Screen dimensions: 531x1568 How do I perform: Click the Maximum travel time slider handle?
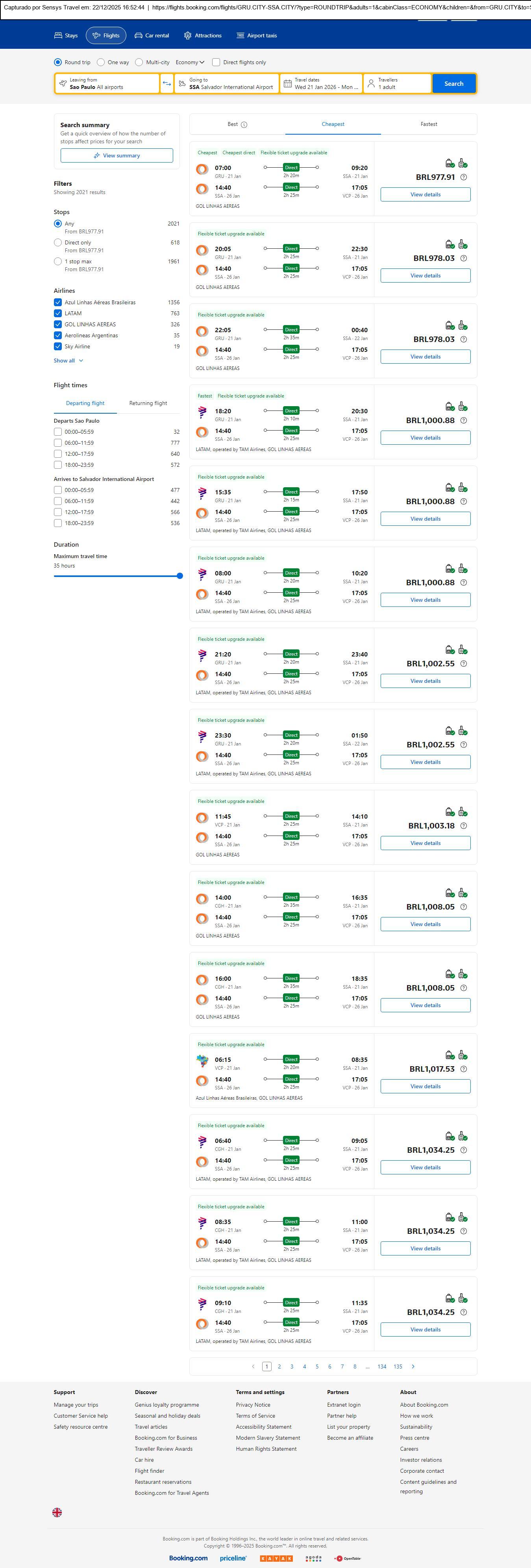coord(179,576)
